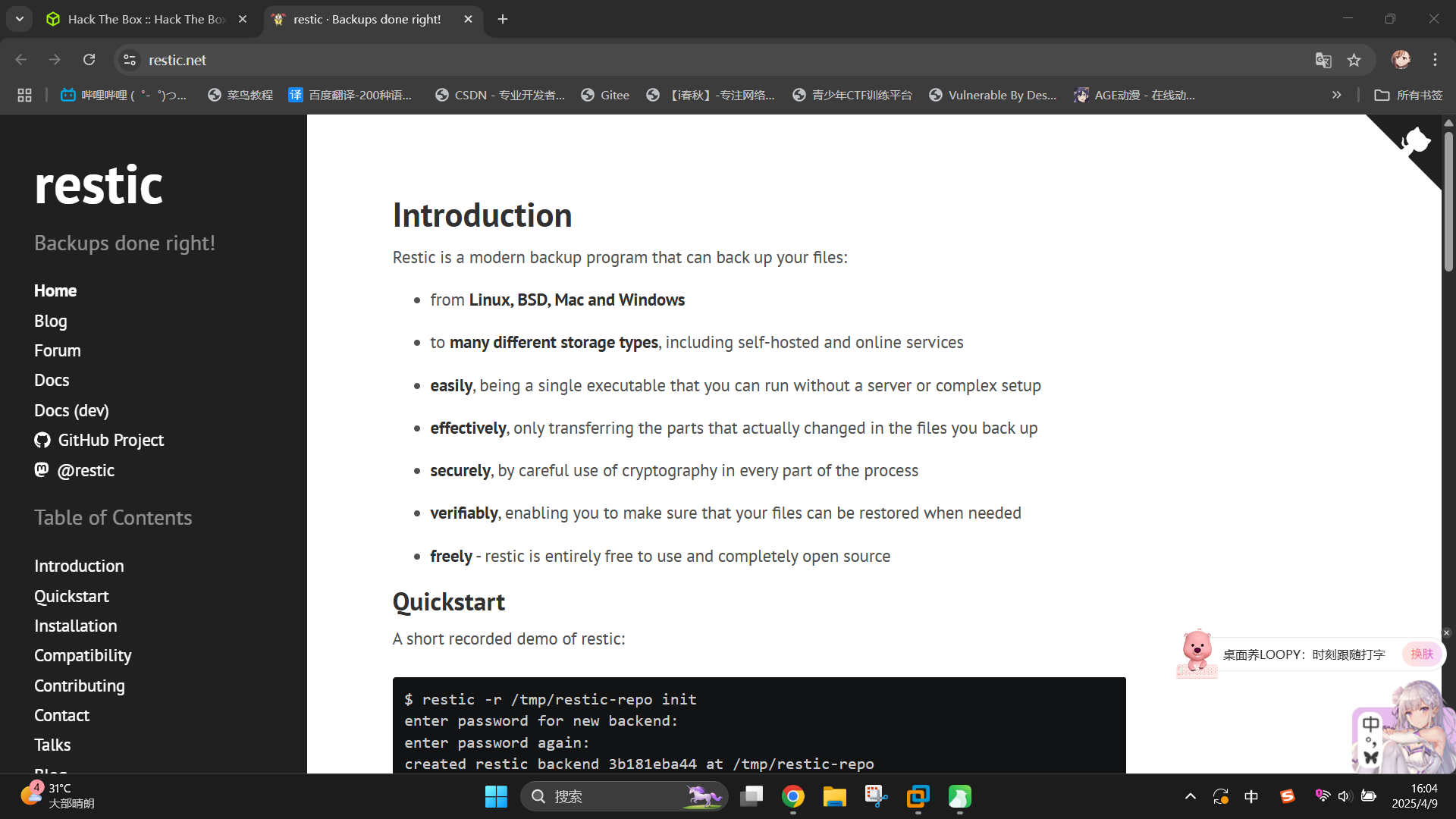Open File Explorer from taskbar
Viewport: 1456px width, 819px height.
click(835, 796)
